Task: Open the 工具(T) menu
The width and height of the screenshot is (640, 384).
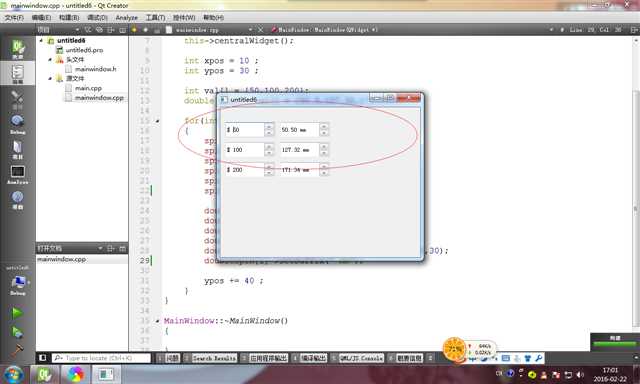Action: click(156, 18)
